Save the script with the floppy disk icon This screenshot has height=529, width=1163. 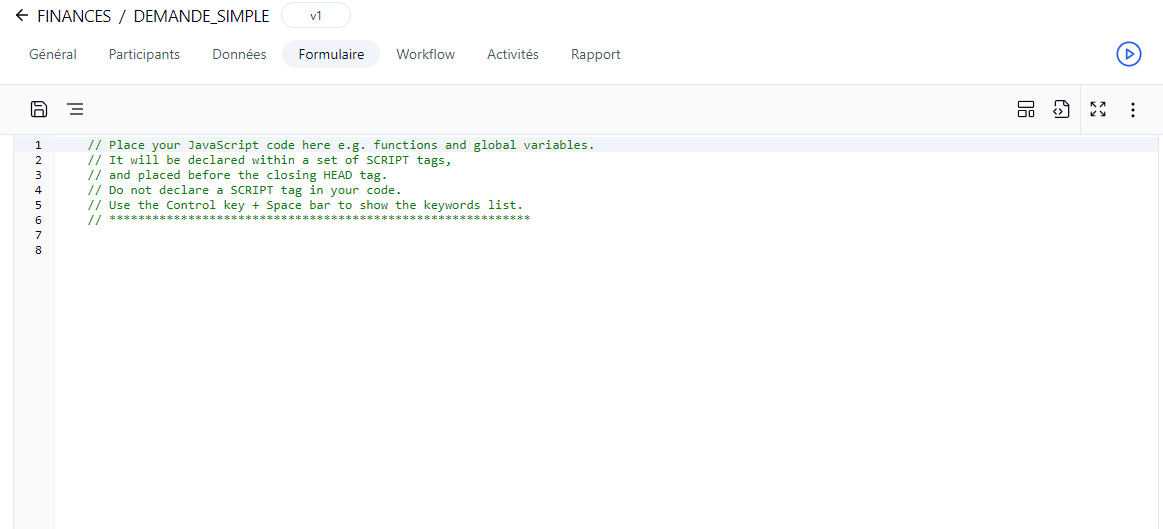tap(39, 110)
